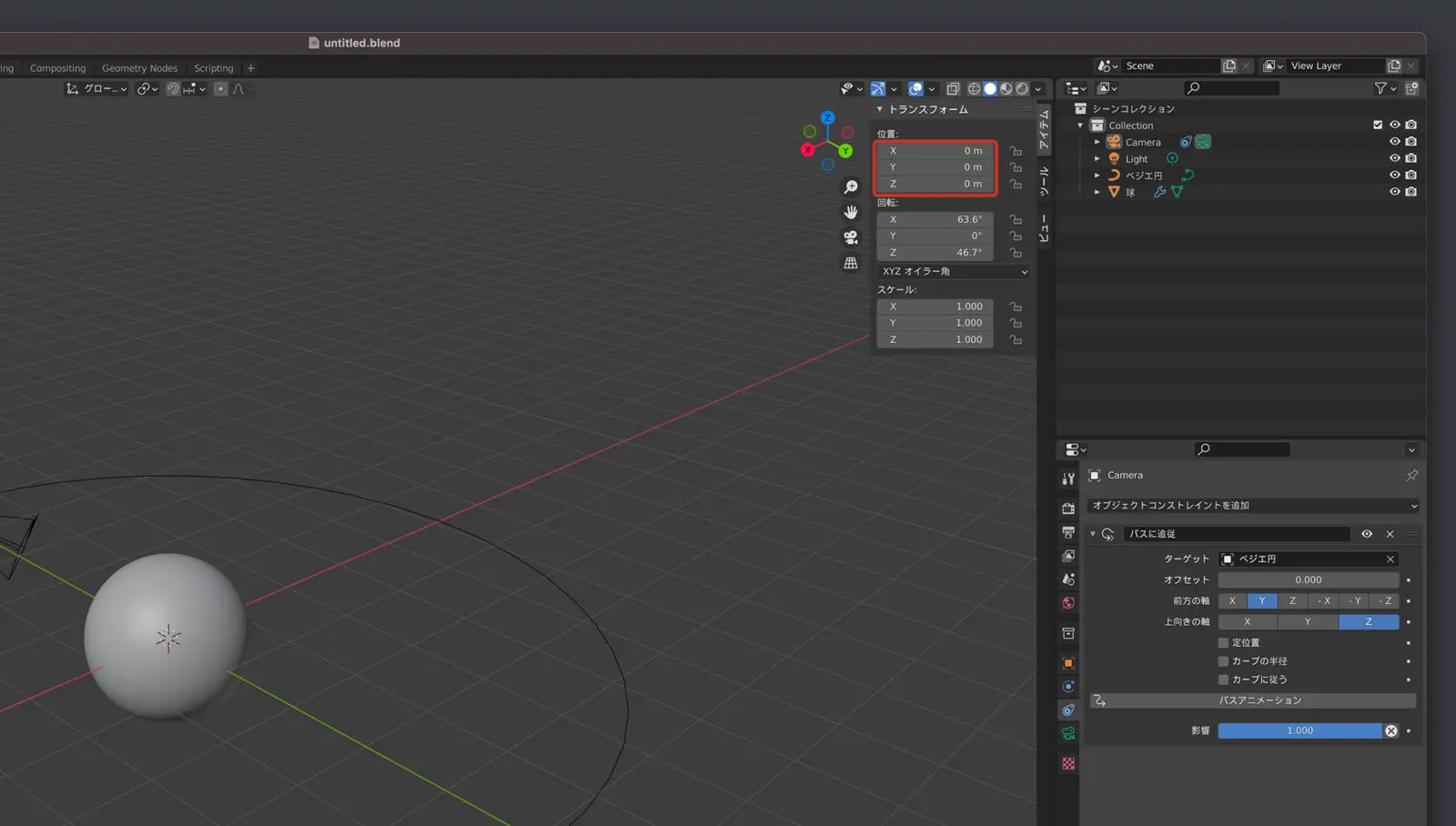This screenshot has width=1456, height=826.
Task: Click the パスアニメーション button
Action: point(1253,700)
